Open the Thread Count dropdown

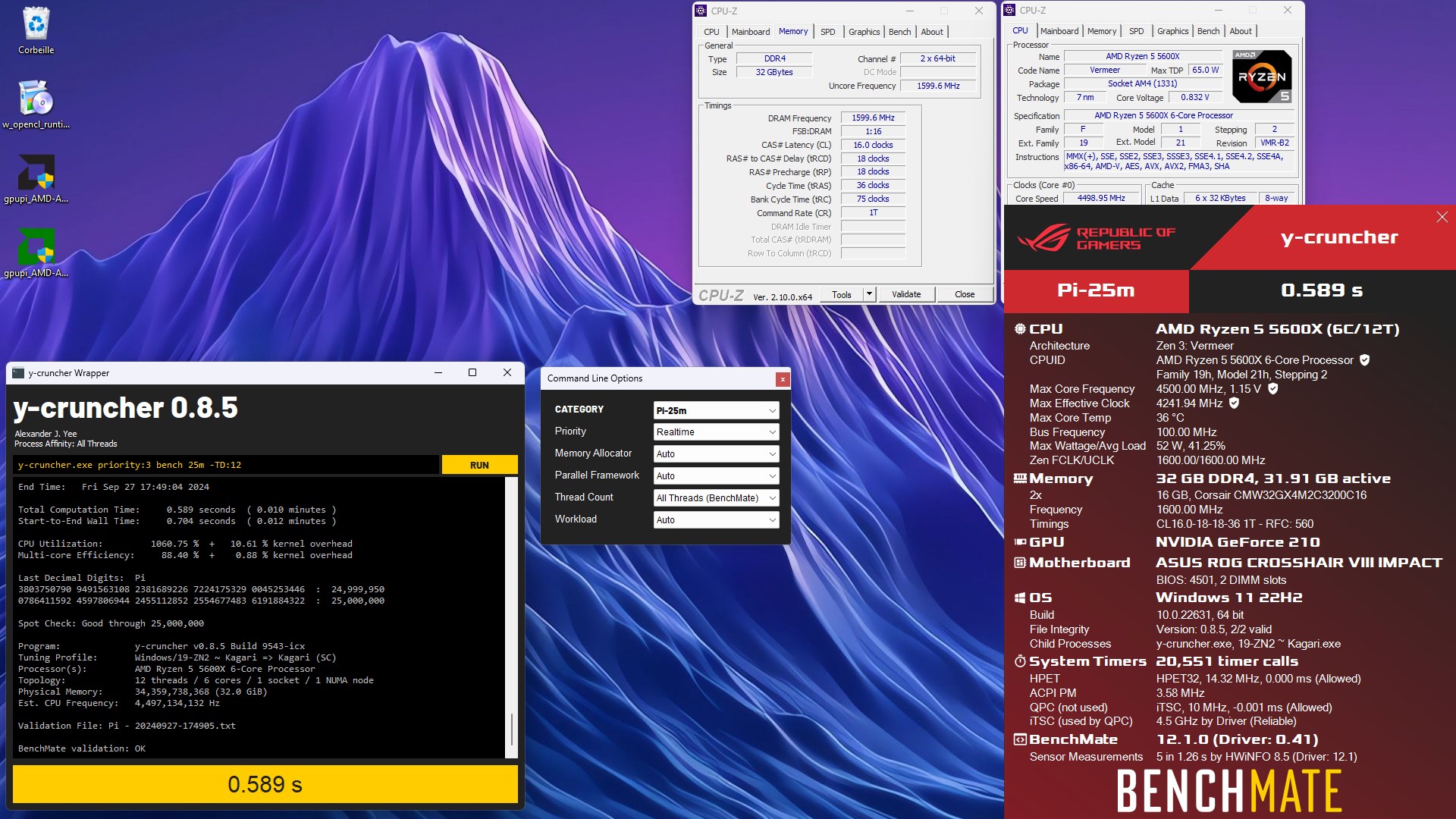tap(716, 498)
